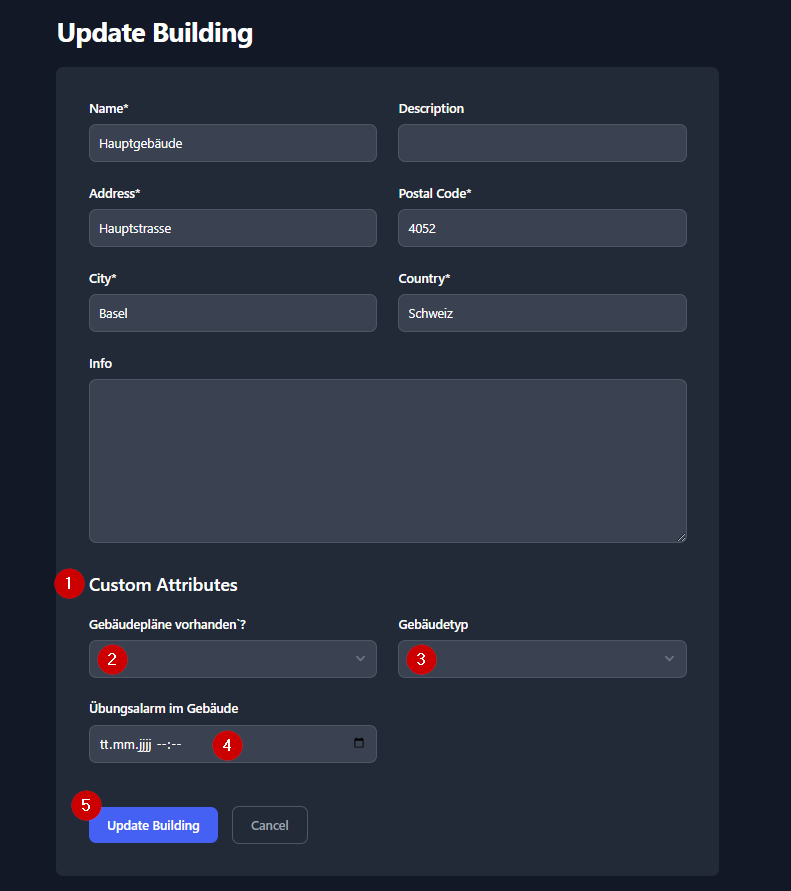
Task: Click the red marker number 5
Action: (x=86, y=806)
